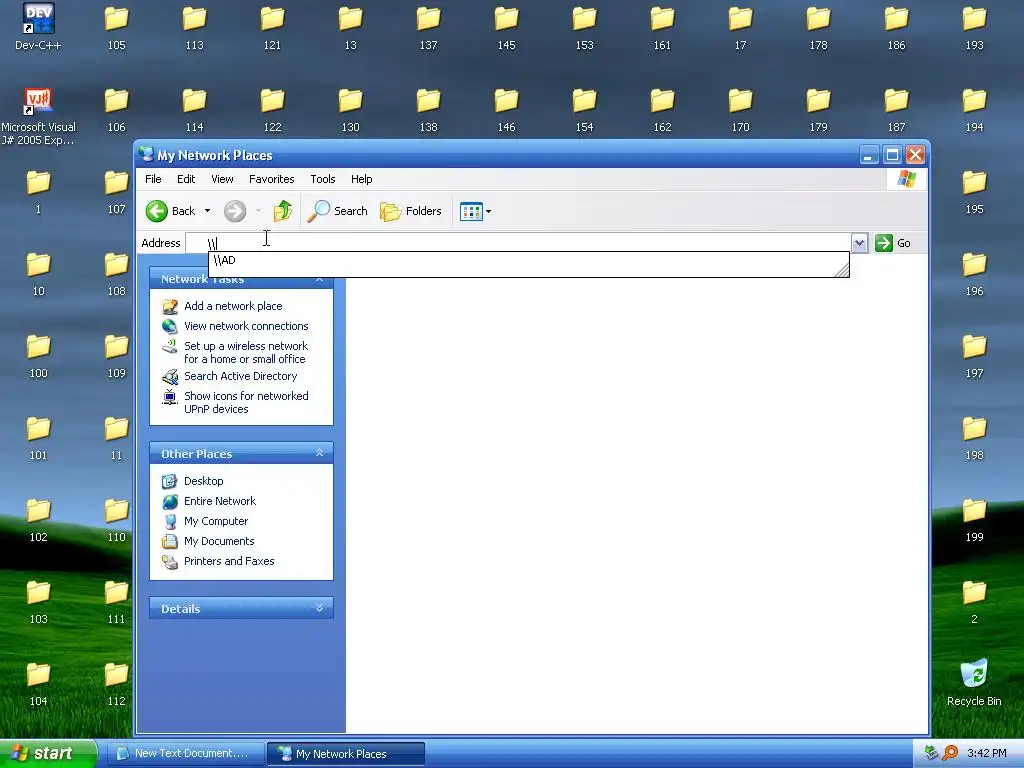Image resolution: width=1024 pixels, height=768 pixels.
Task: Click the My Network Places title bar icon
Action: 146,154
